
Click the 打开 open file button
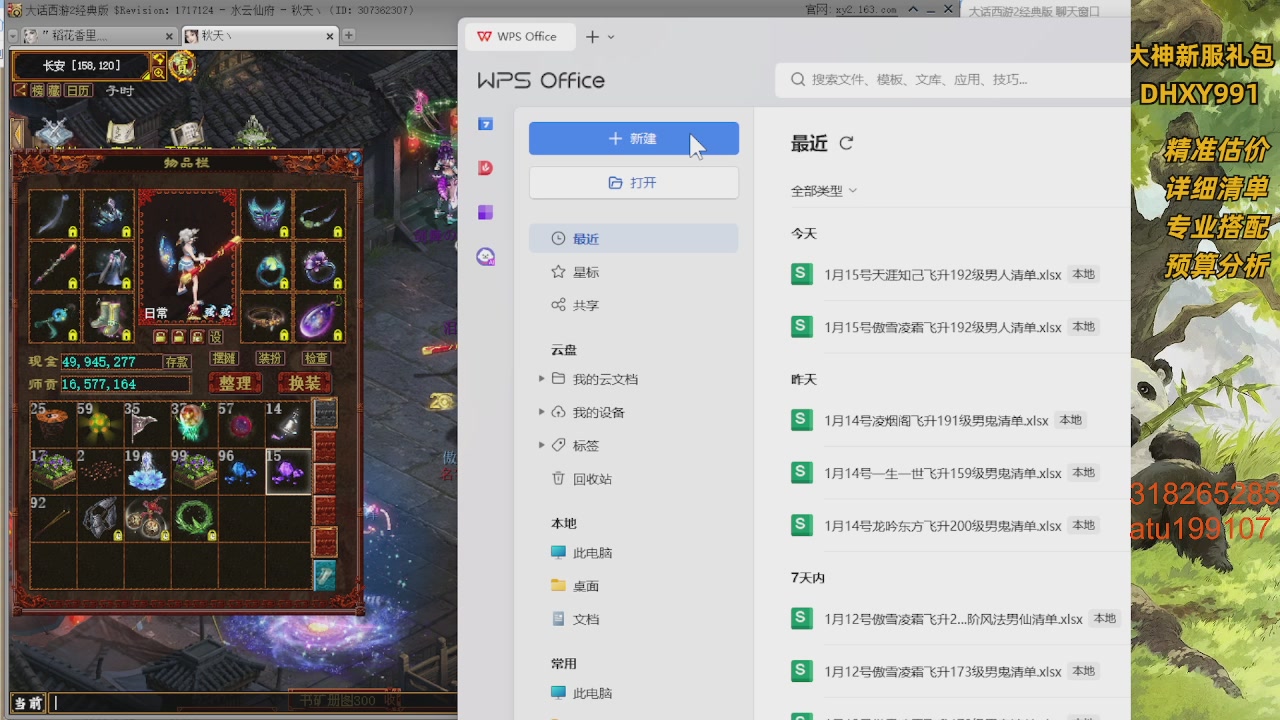[633, 183]
